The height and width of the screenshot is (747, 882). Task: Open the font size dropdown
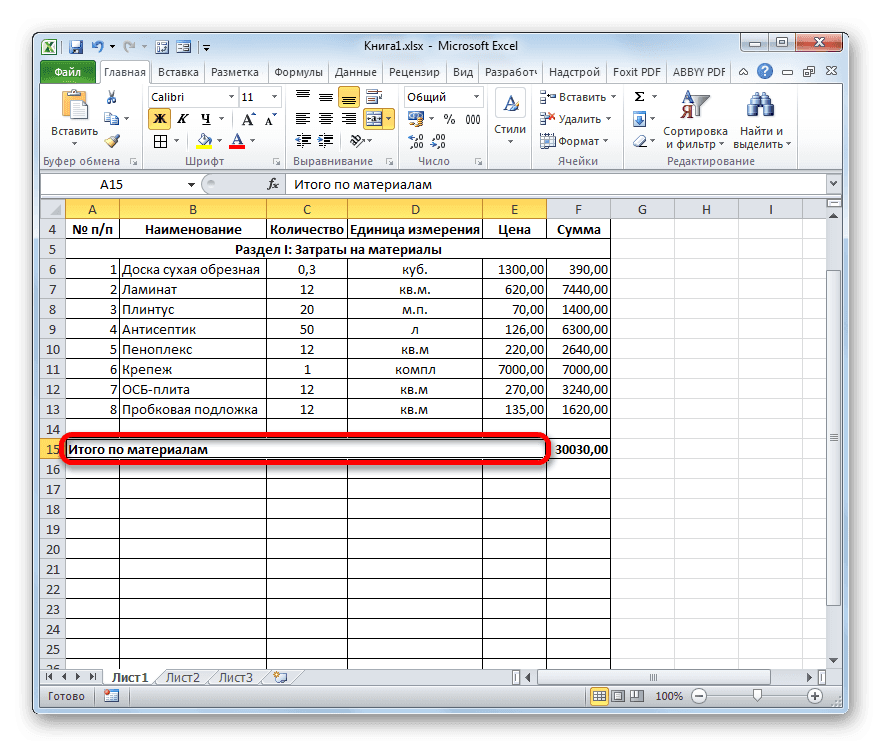click(x=273, y=97)
